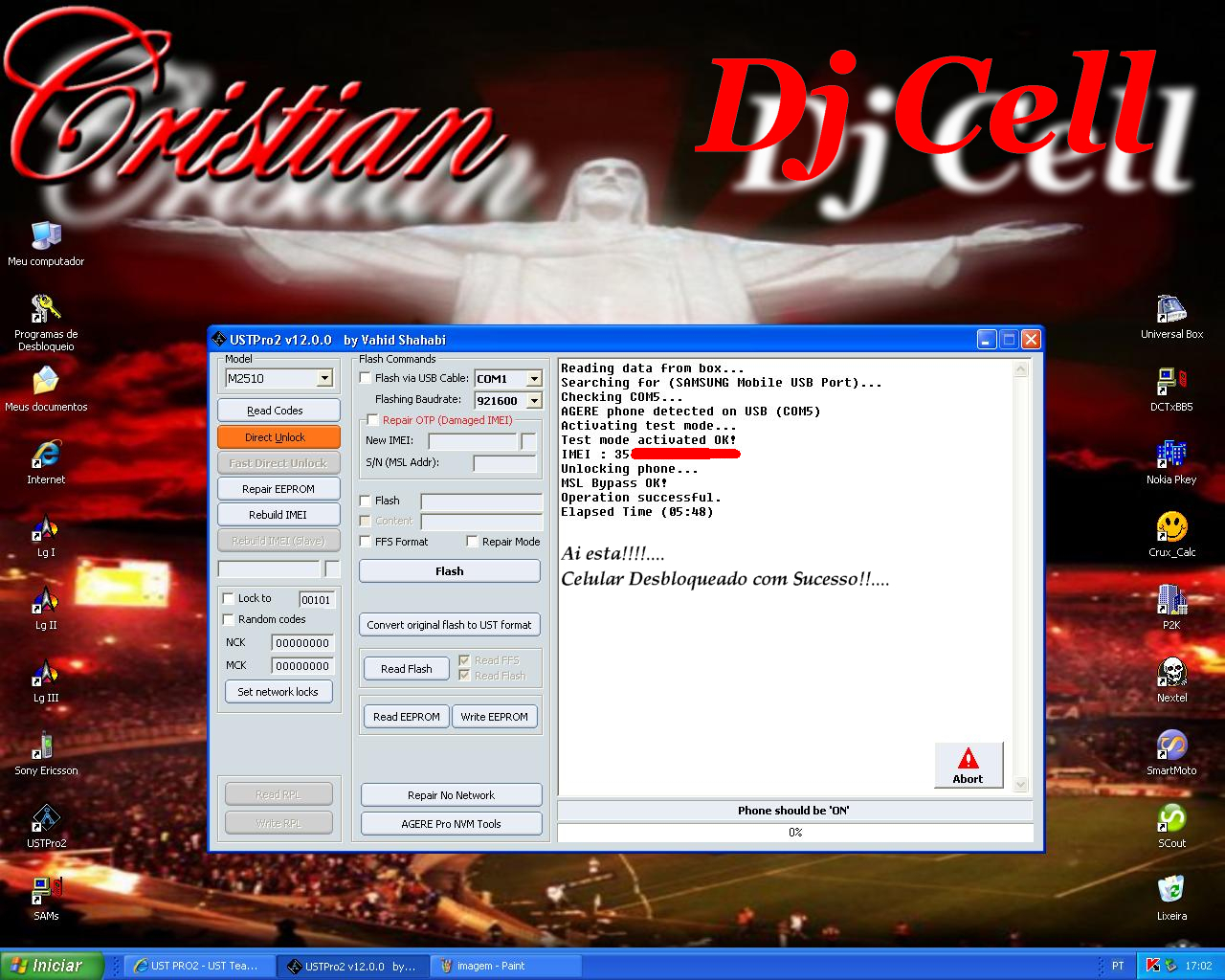This screenshot has width=1225, height=980.
Task: Enable Random codes checkbox
Action: pos(229,619)
